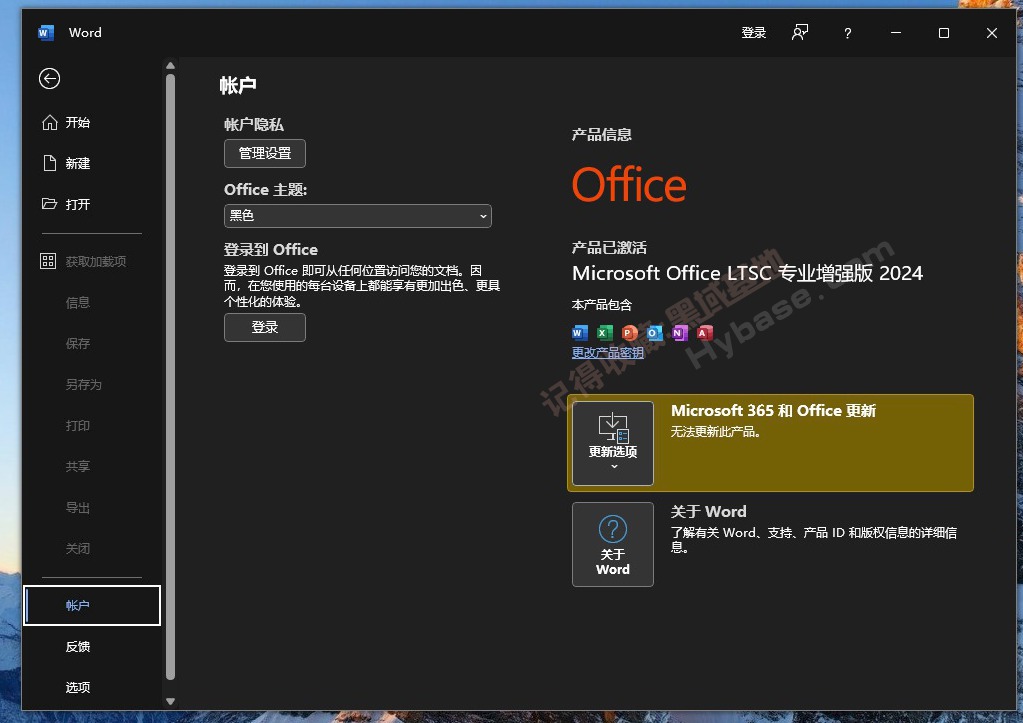
Task: Click the add-ins grid icon beside 获取加载项
Action: pyautogui.click(x=48, y=261)
